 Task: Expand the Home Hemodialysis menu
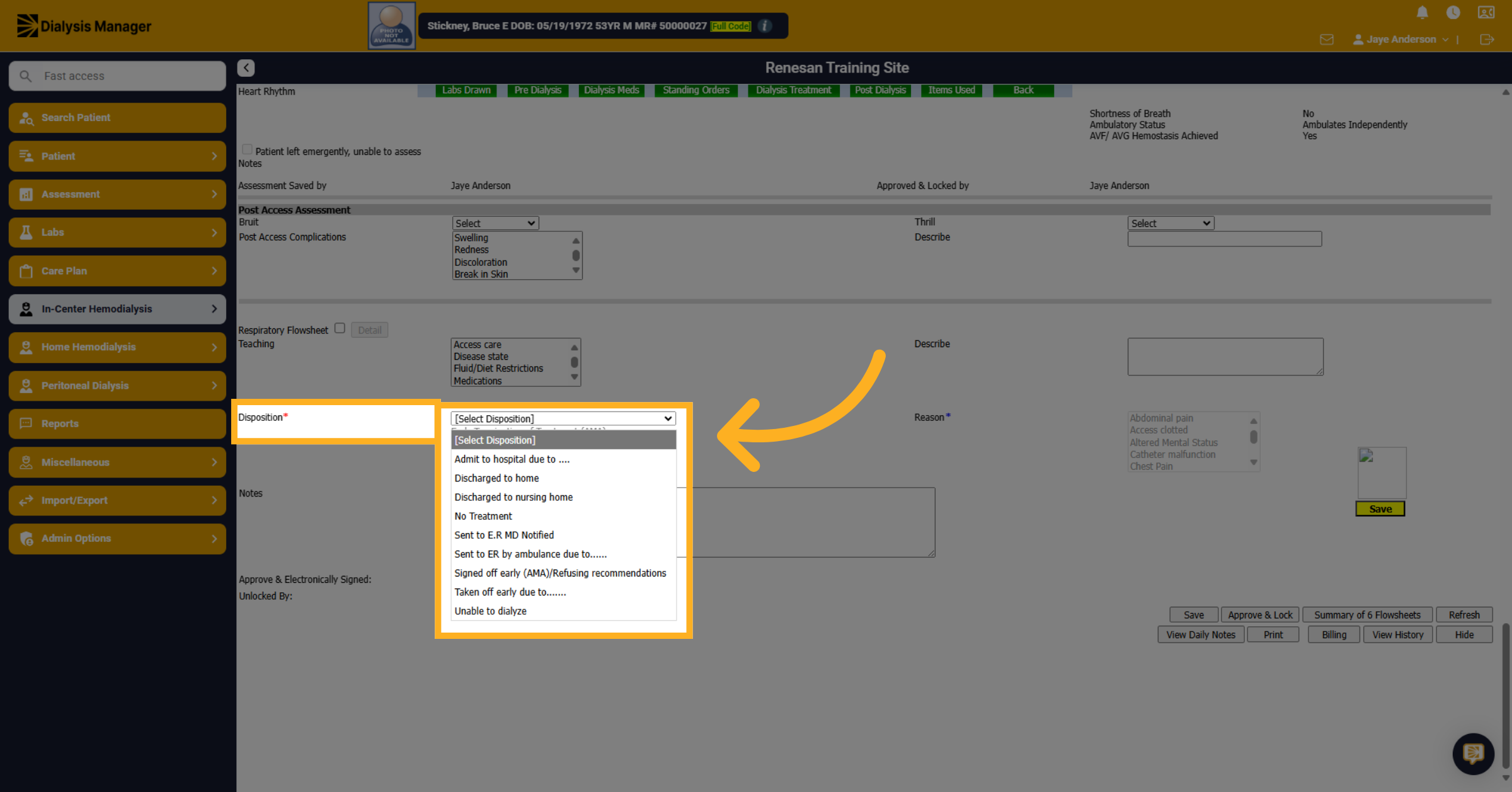[117, 347]
